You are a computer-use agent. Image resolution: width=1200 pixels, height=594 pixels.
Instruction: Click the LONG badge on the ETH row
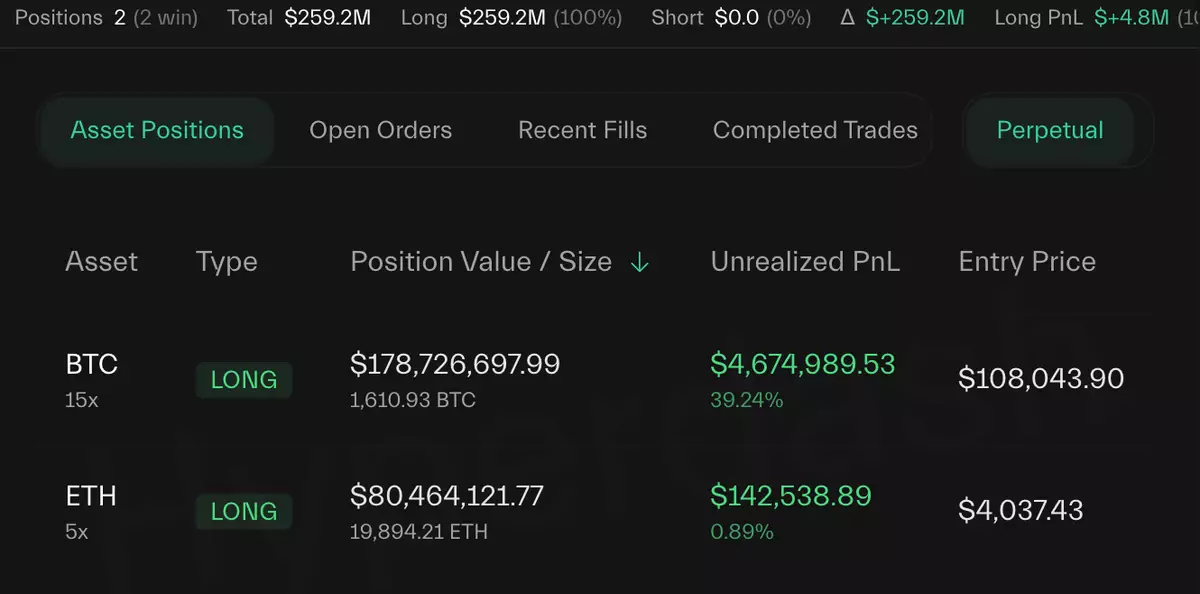(244, 511)
